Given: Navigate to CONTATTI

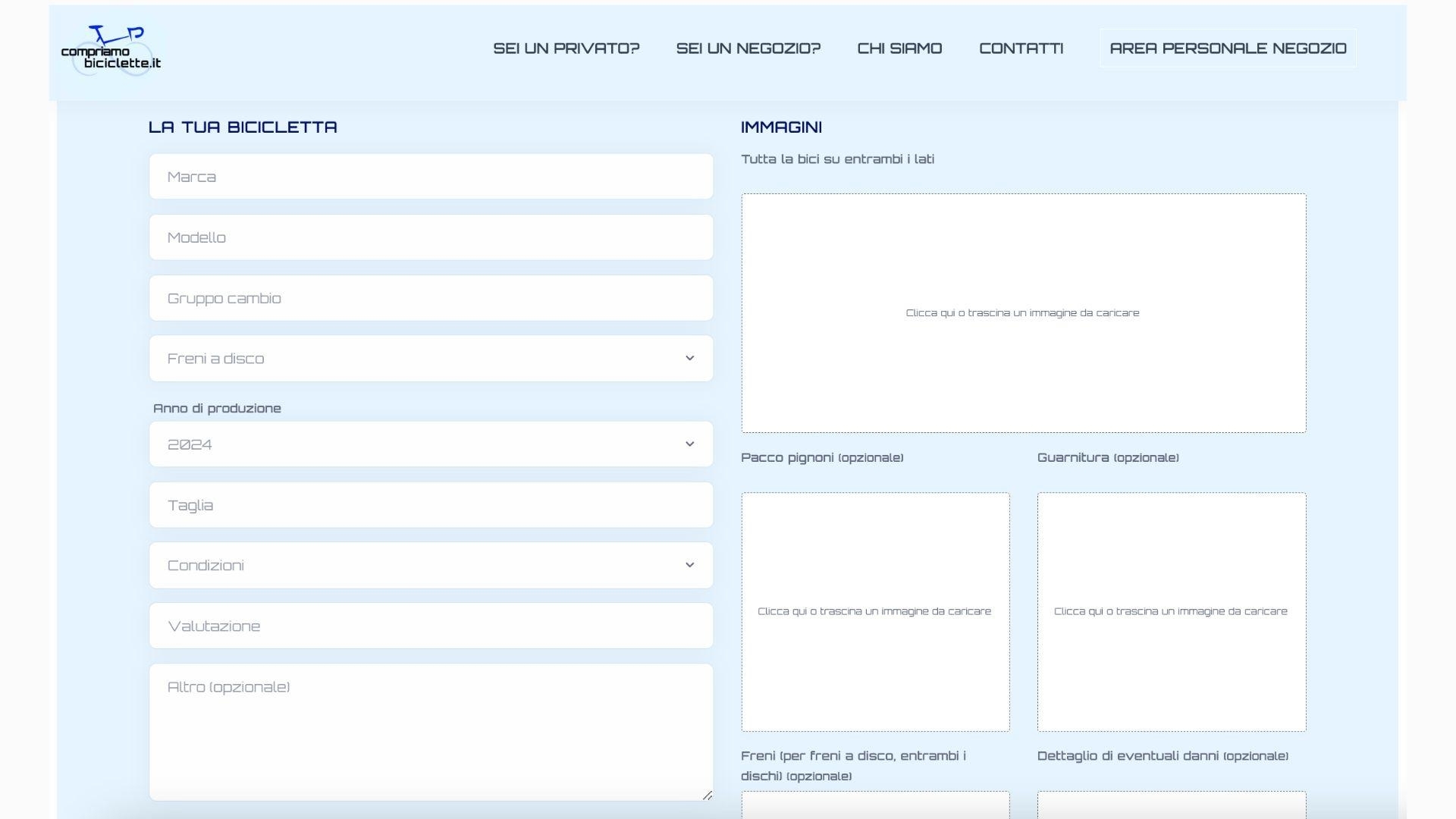Looking at the screenshot, I should pyautogui.click(x=1021, y=49).
